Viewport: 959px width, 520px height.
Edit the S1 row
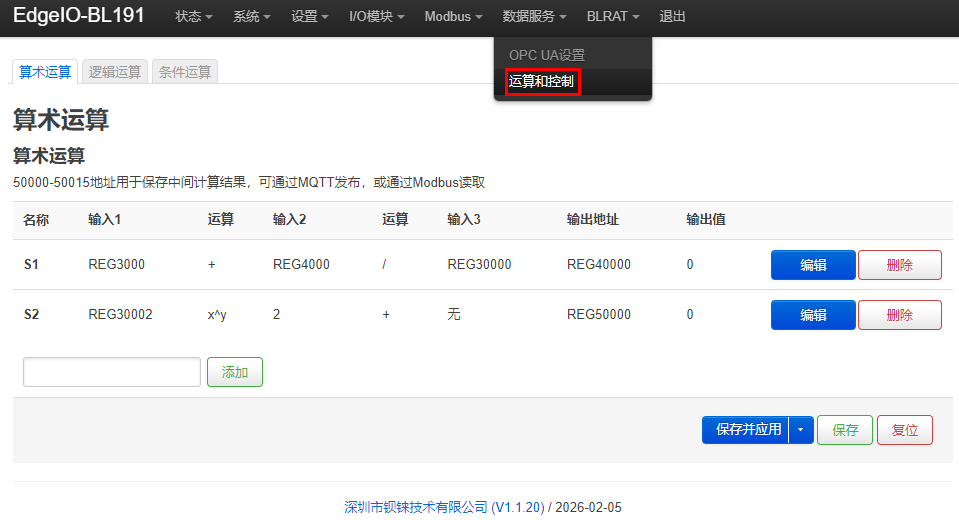813,265
